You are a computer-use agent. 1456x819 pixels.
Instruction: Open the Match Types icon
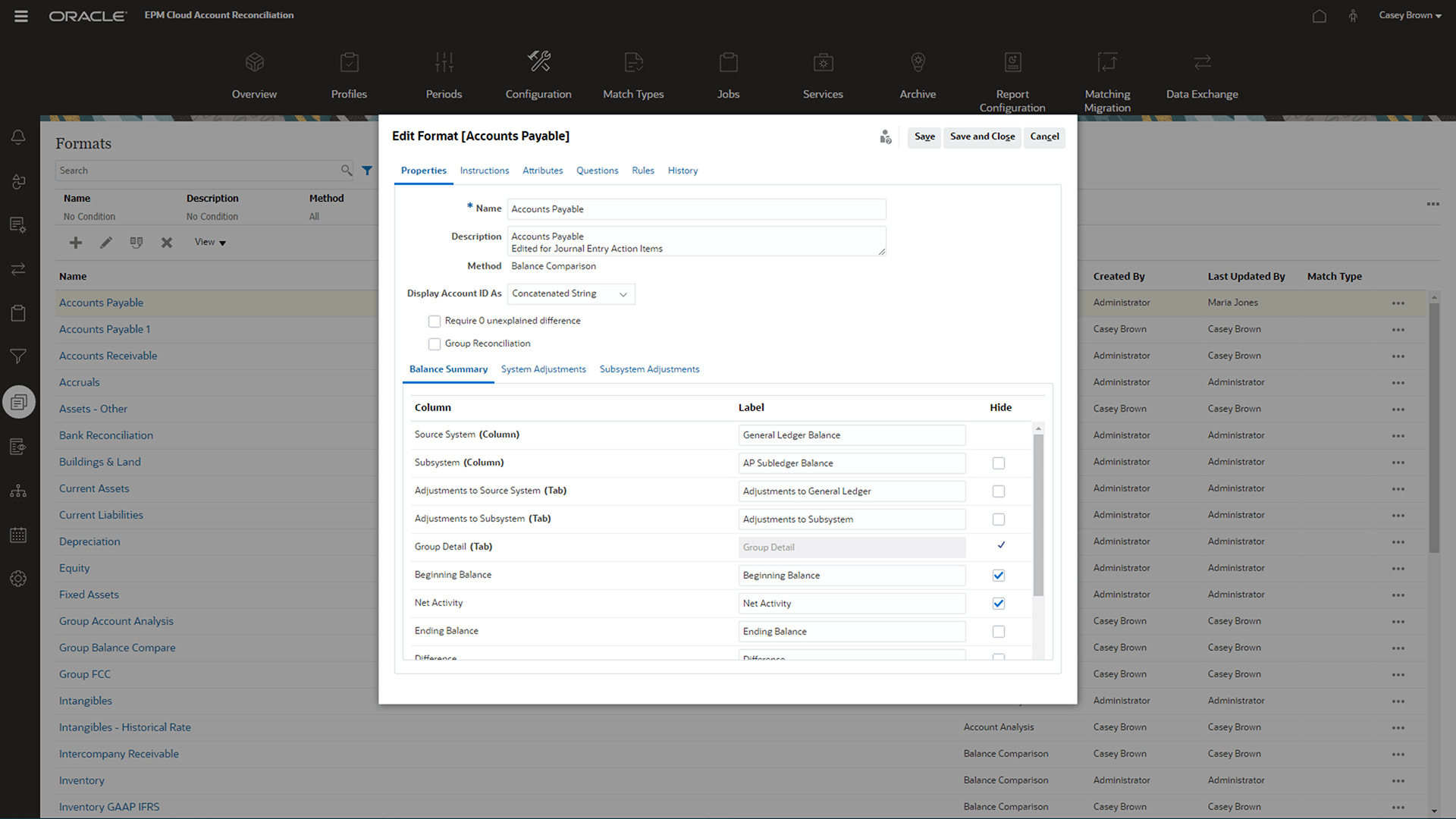pos(633,61)
